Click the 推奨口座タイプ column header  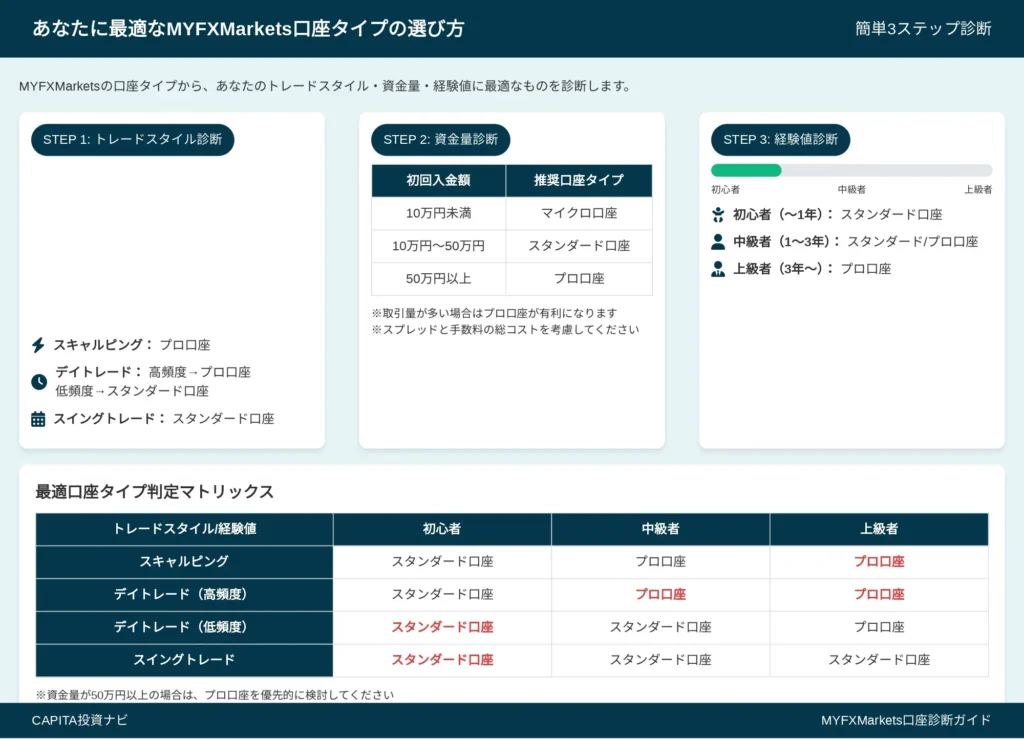[x=579, y=181]
